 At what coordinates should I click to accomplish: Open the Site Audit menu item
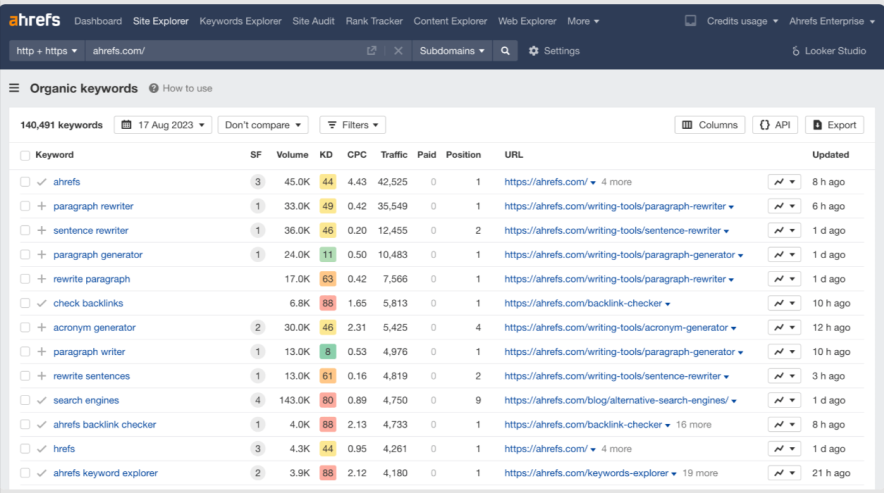pos(314,21)
